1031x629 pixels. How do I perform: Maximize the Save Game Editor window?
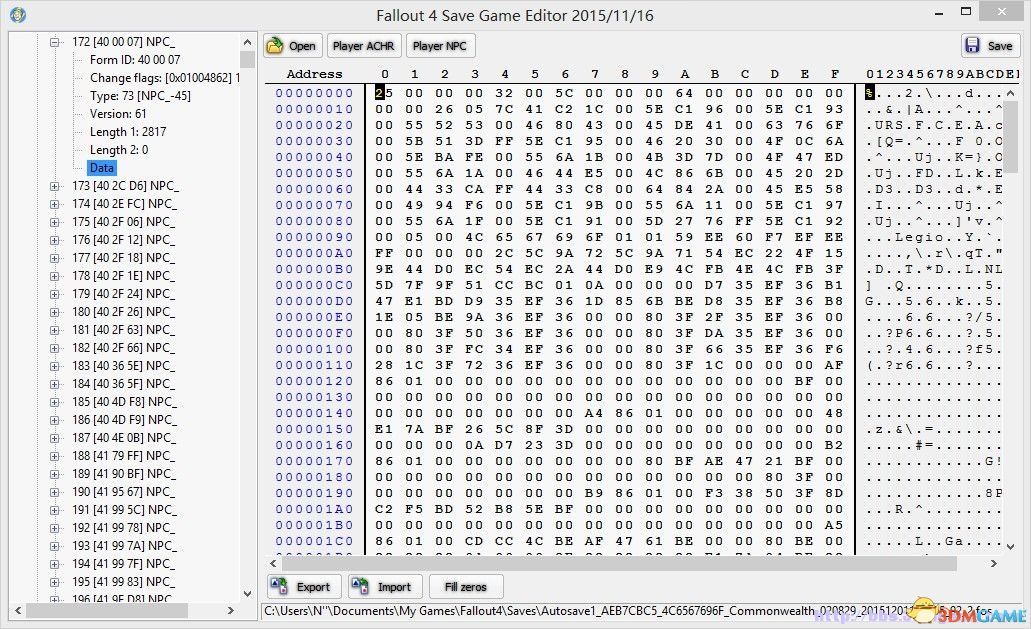[966, 11]
